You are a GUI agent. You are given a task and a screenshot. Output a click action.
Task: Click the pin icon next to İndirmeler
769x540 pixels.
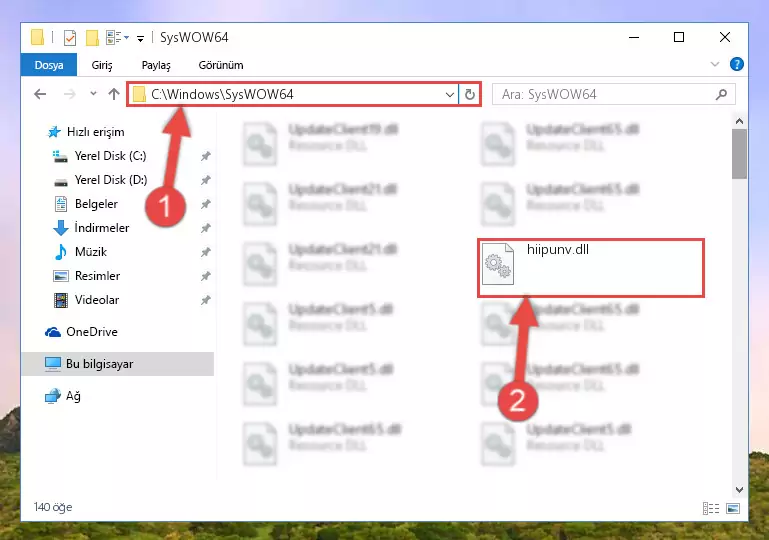pyautogui.click(x=205, y=228)
